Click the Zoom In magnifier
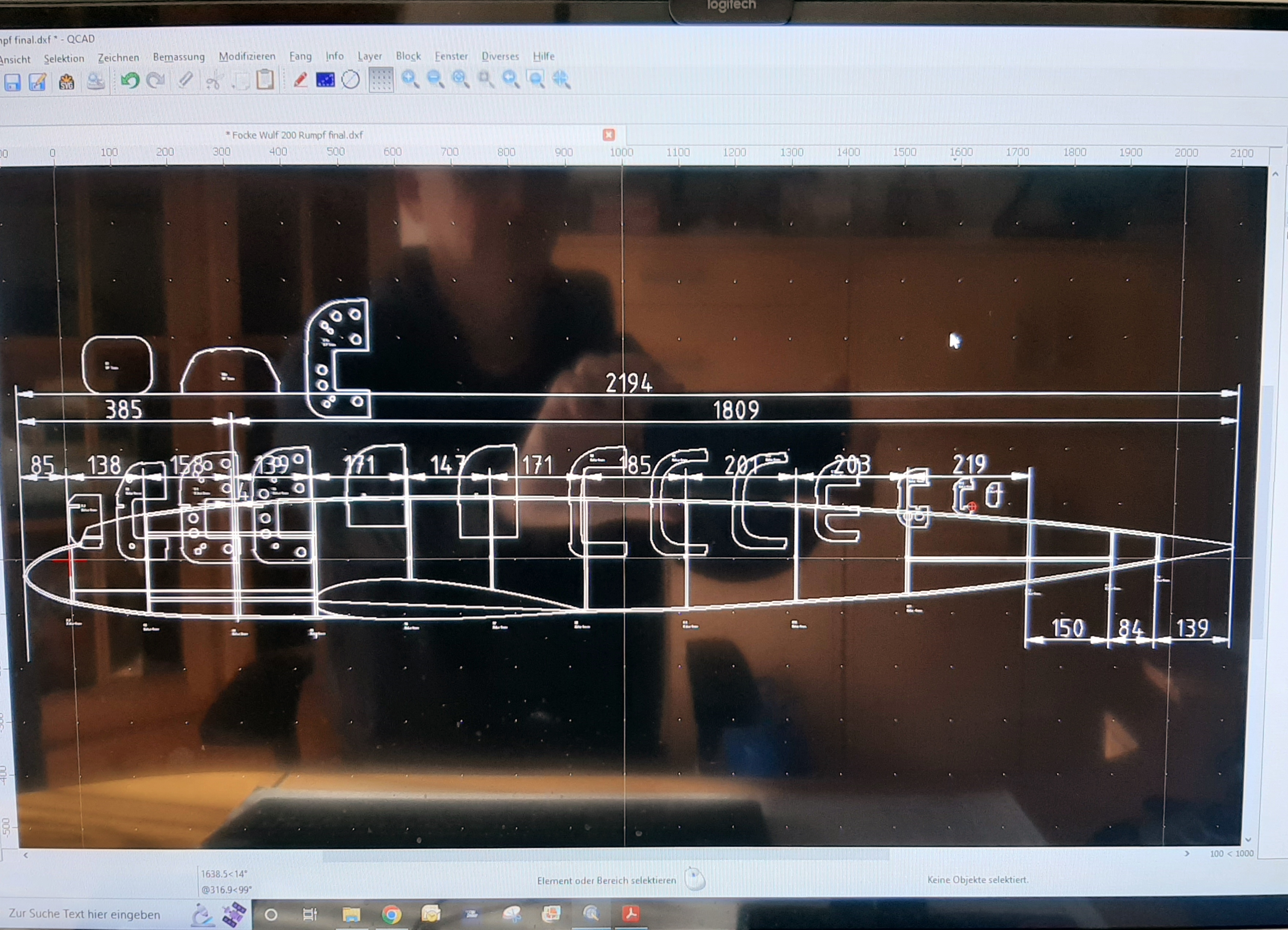This screenshot has width=1288, height=930. tap(410, 79)
